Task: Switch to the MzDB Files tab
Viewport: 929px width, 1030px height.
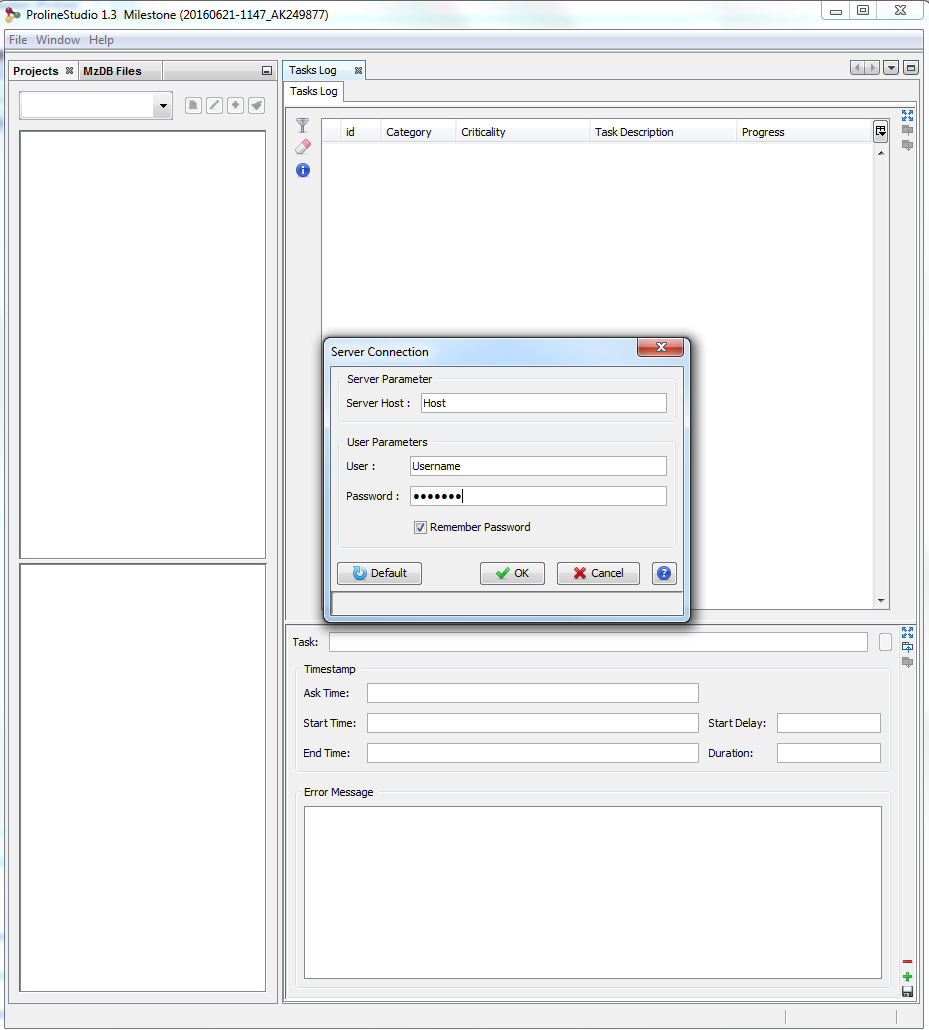Action: [112, 71]
